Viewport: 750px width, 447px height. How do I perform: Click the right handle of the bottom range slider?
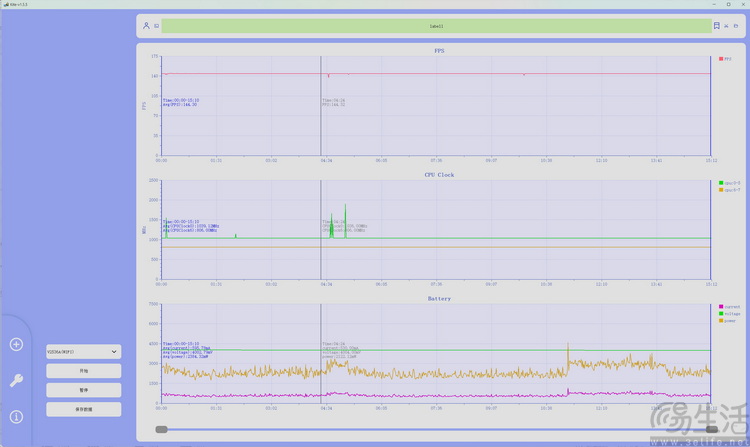tap(711, 429)
